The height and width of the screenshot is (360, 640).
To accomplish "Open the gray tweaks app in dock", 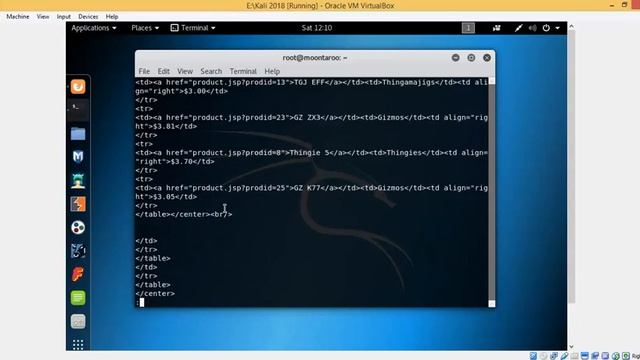I will 78,321.
